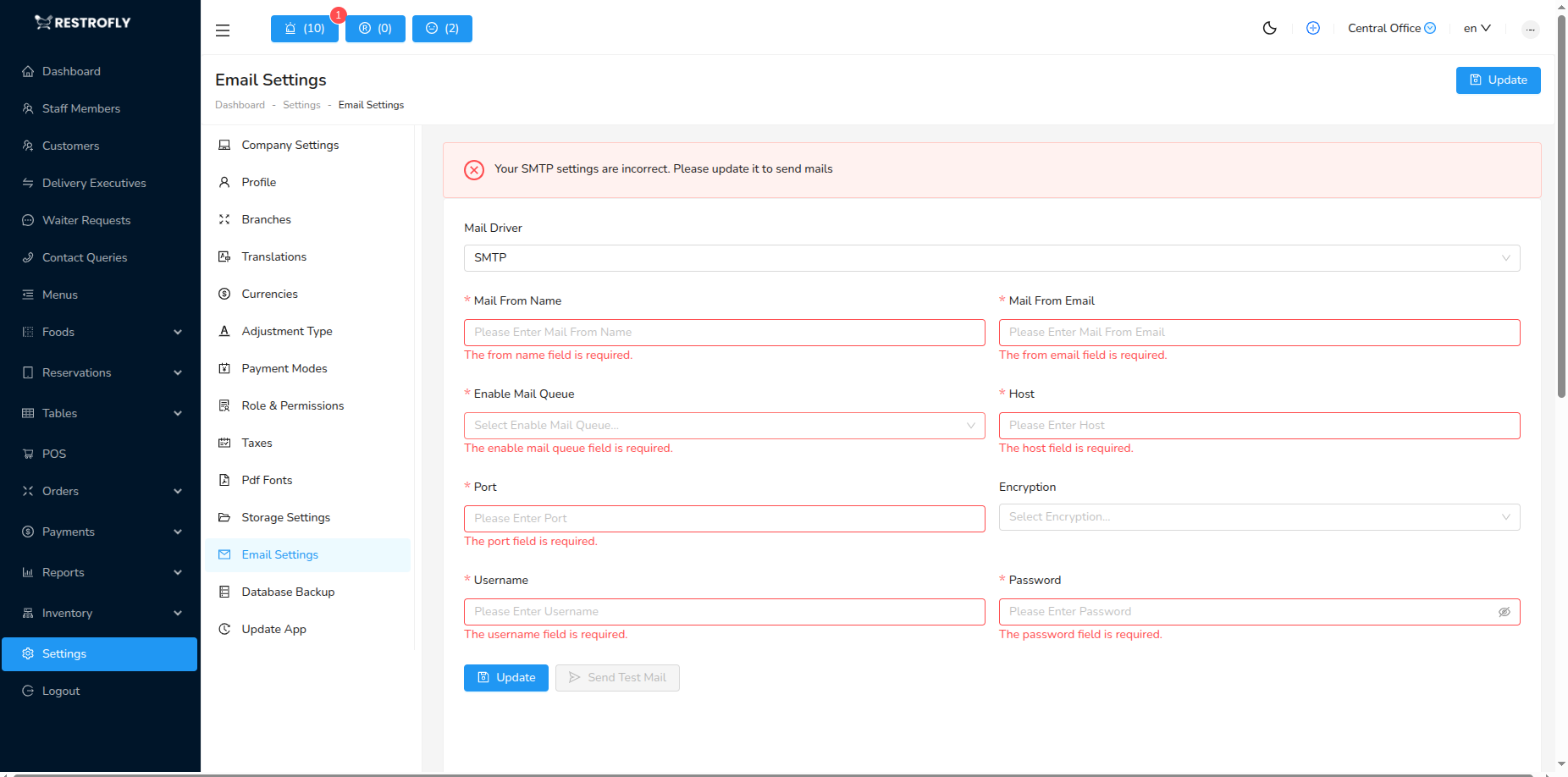
Task: Open Database Backup settings tab
Action: [288, 592]
